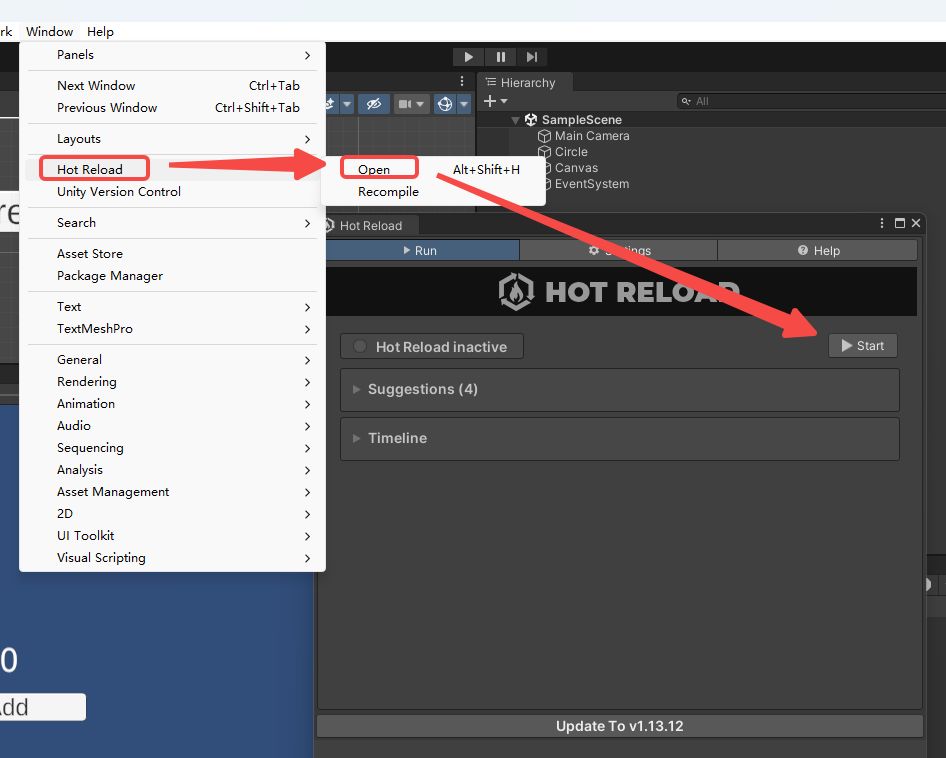The image size is (946, 758).
Task: Maximize the Hot Reload window
Action: point(900,223)
